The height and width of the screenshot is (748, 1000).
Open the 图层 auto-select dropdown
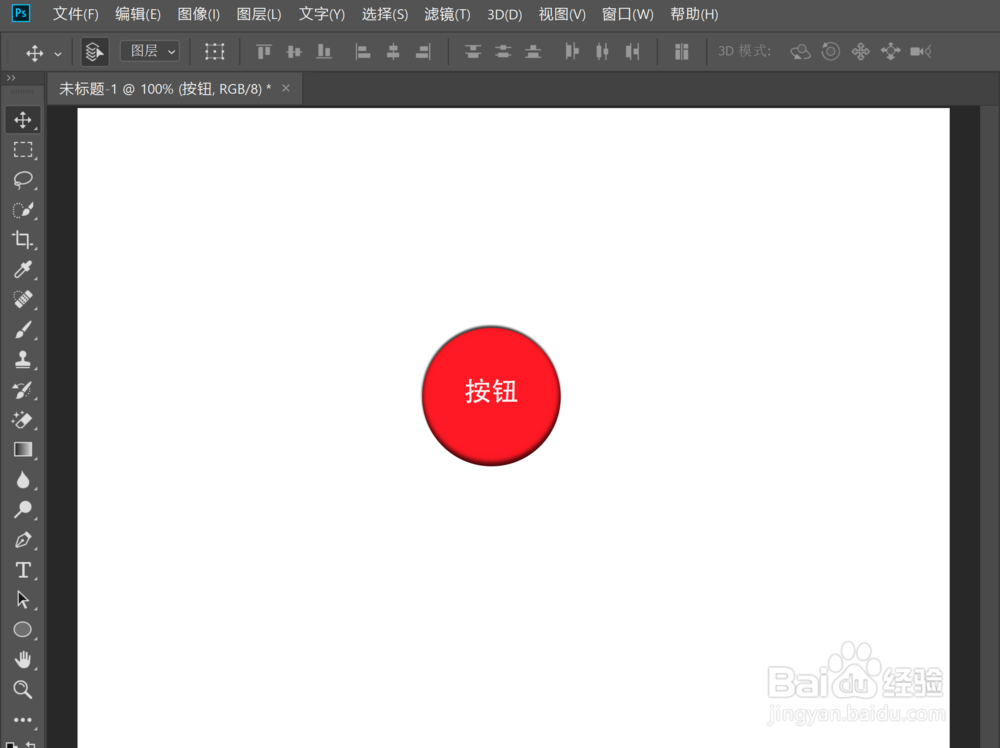(149, 51)
